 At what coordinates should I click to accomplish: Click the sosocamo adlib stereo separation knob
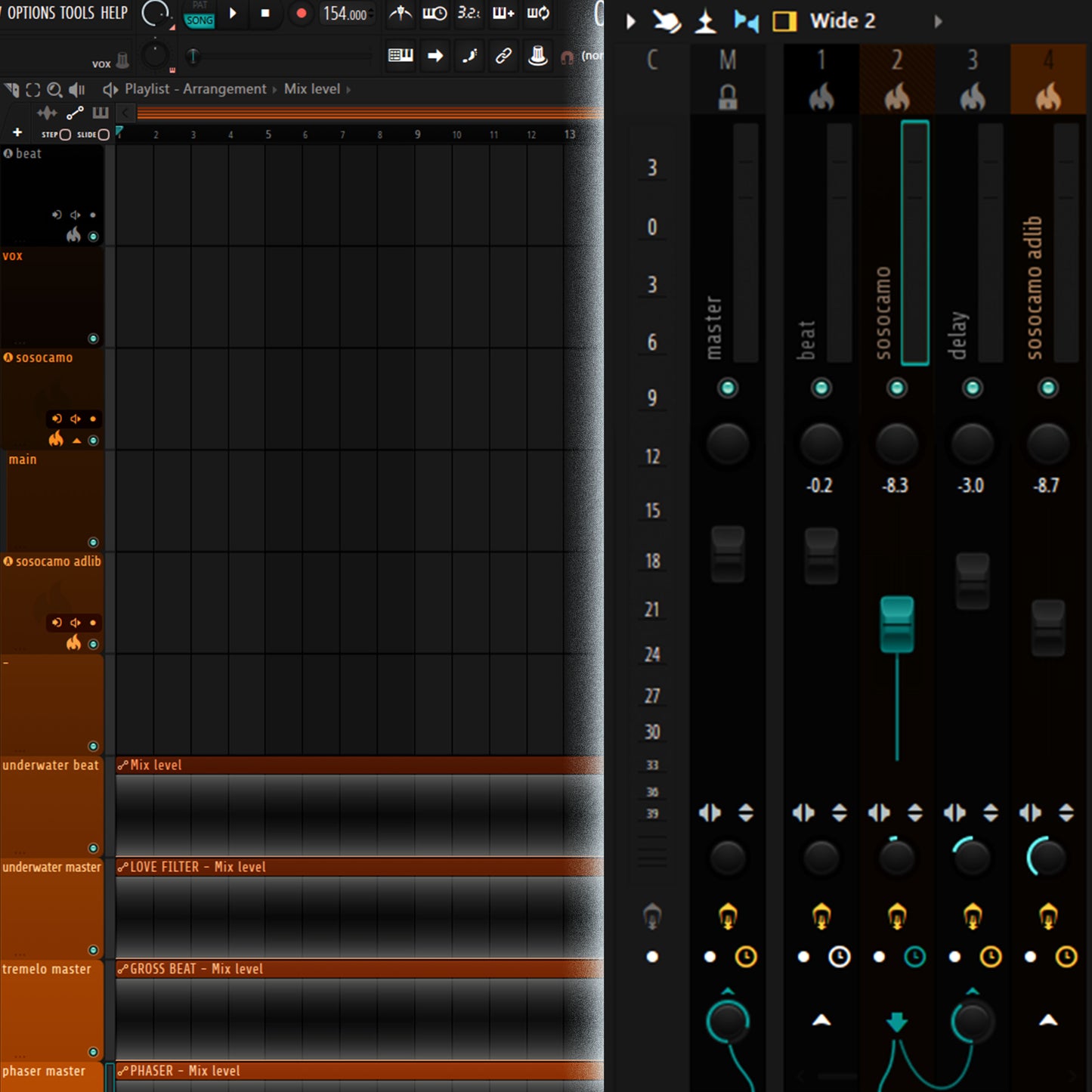(1047, 858)
